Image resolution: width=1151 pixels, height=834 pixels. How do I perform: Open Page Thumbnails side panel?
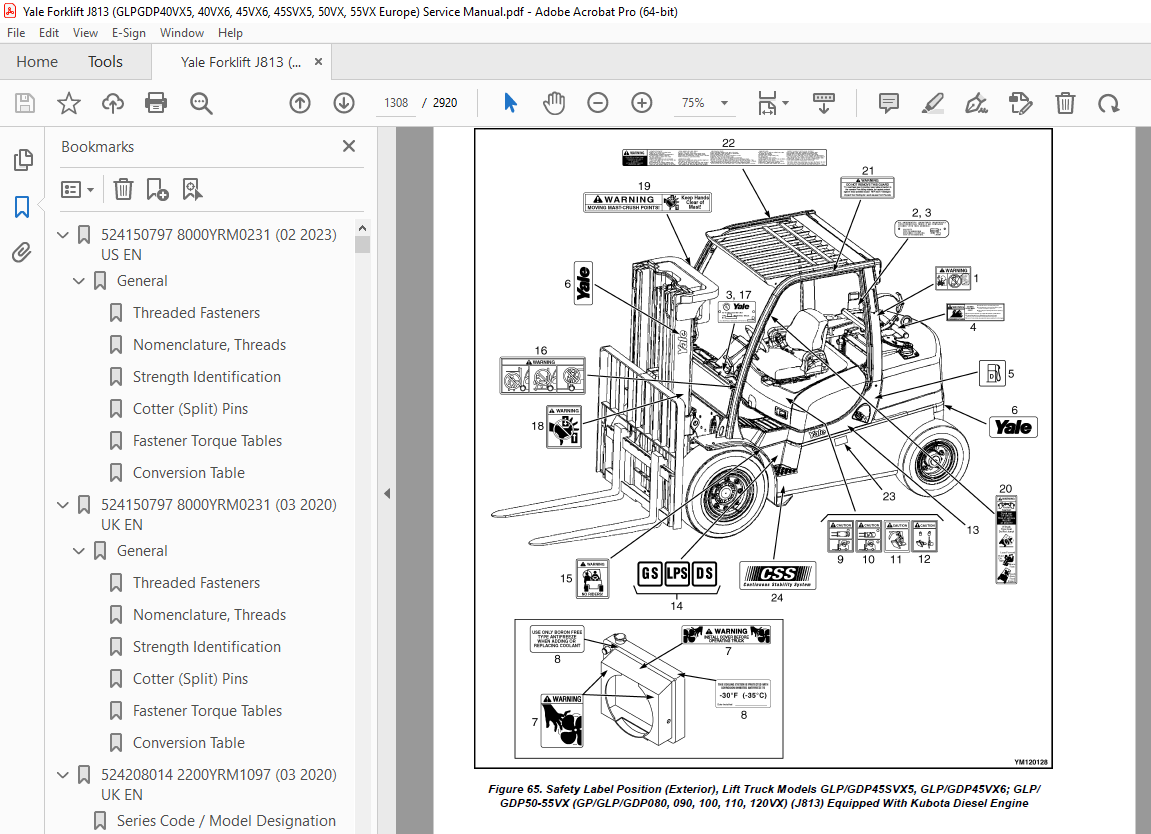(x=23, y=159)
